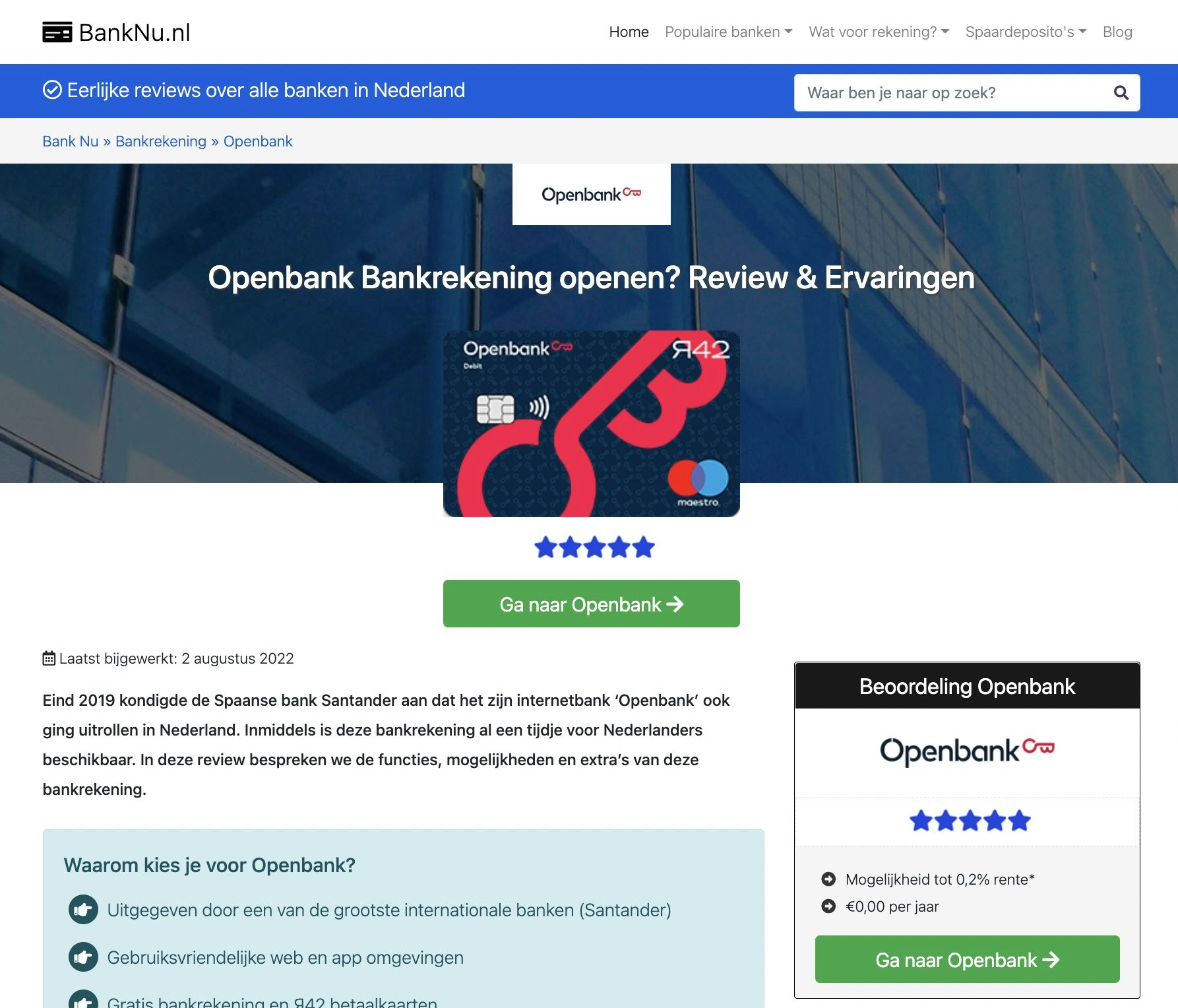This screenshot has width=1178, height=1008.
Task: Click the Beoordeling Openbank header
Action: (x=967, y=686)
